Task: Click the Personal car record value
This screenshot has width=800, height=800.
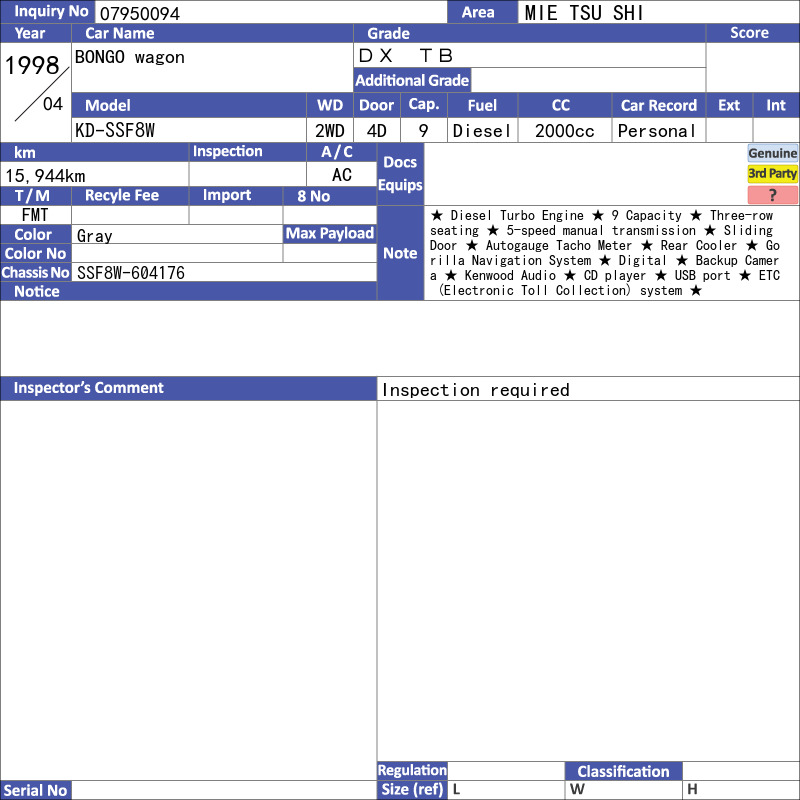Action: click(x=658, y=131)
